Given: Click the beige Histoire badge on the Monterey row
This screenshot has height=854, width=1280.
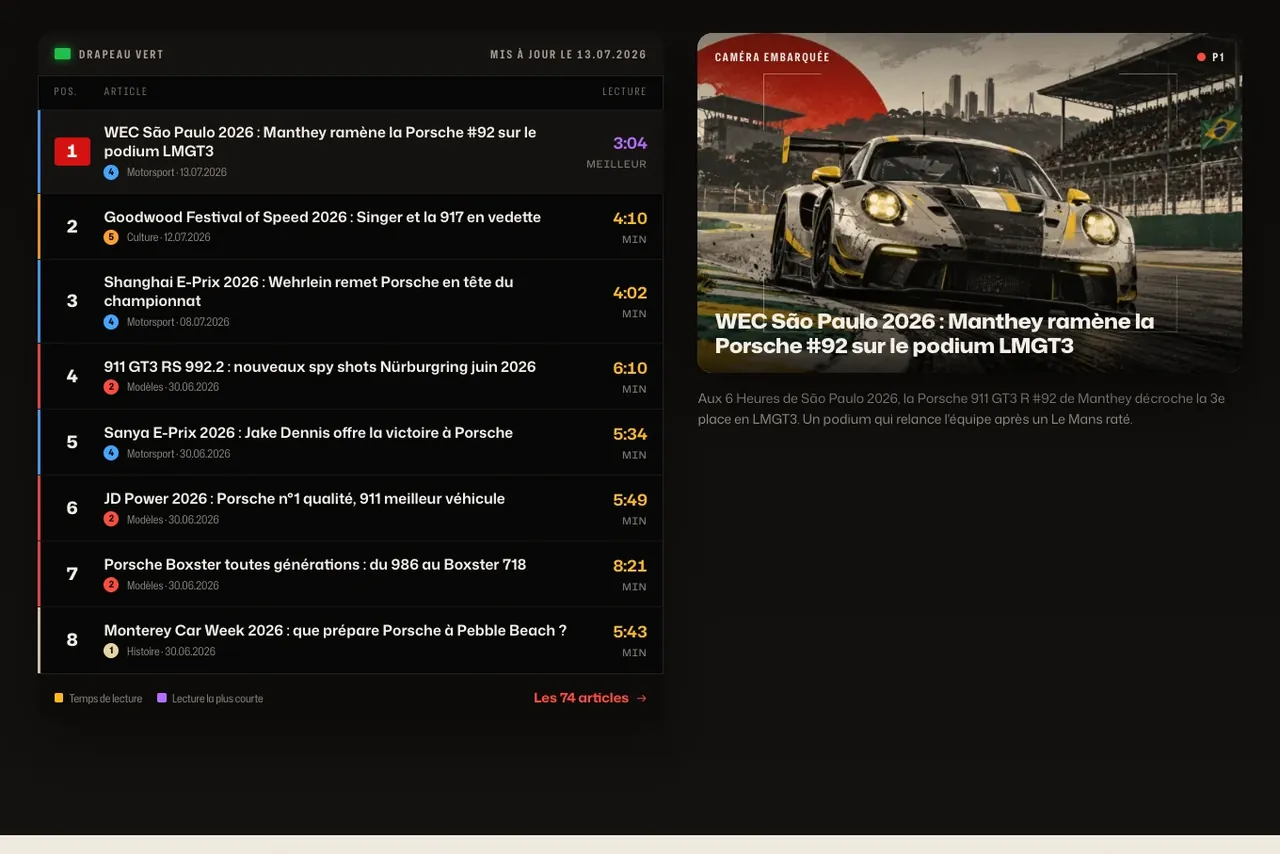Looking at the screenshot, I should click(x=111, y=651).
